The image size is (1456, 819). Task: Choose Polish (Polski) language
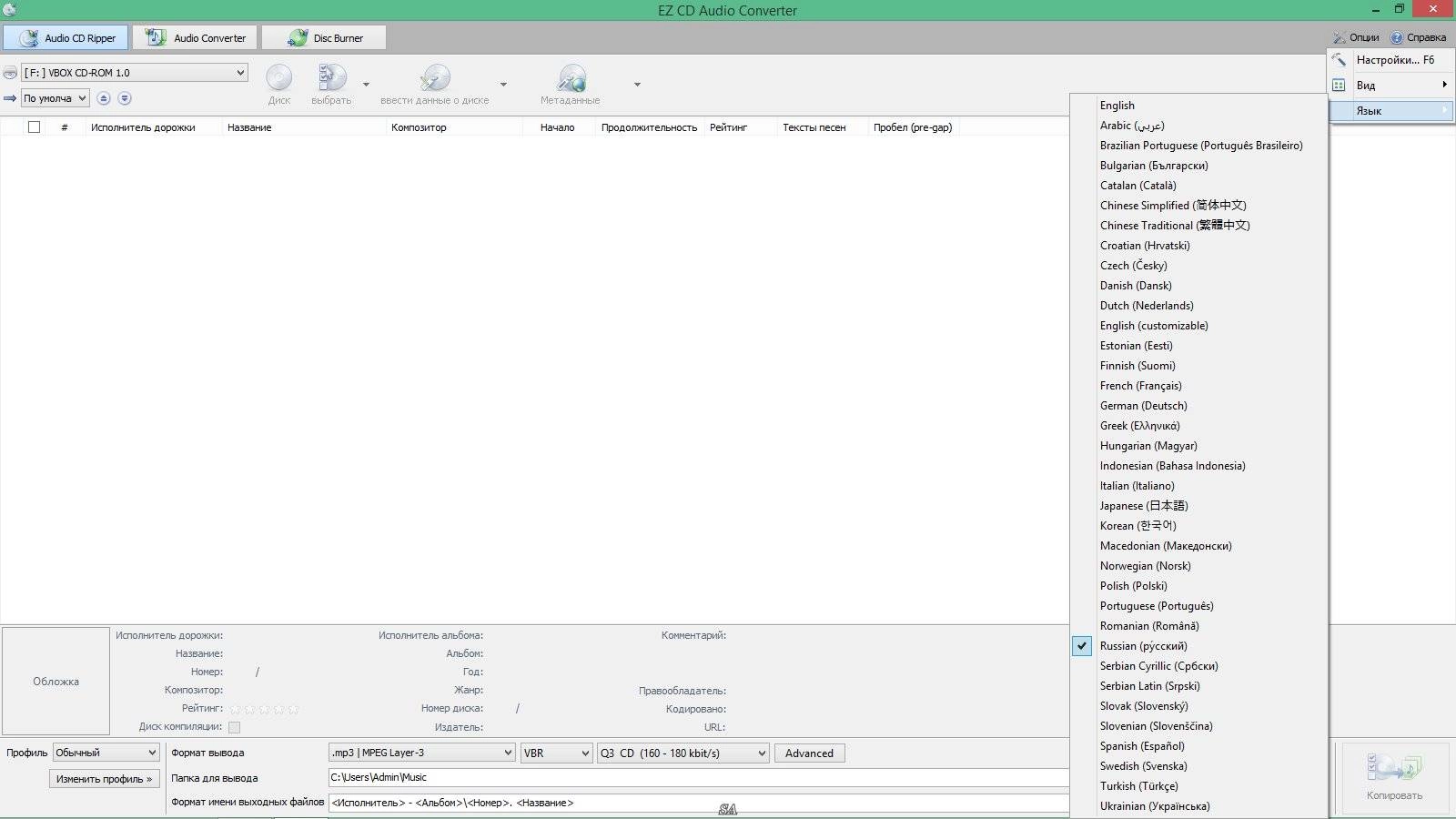click(x=1198, y=586)
